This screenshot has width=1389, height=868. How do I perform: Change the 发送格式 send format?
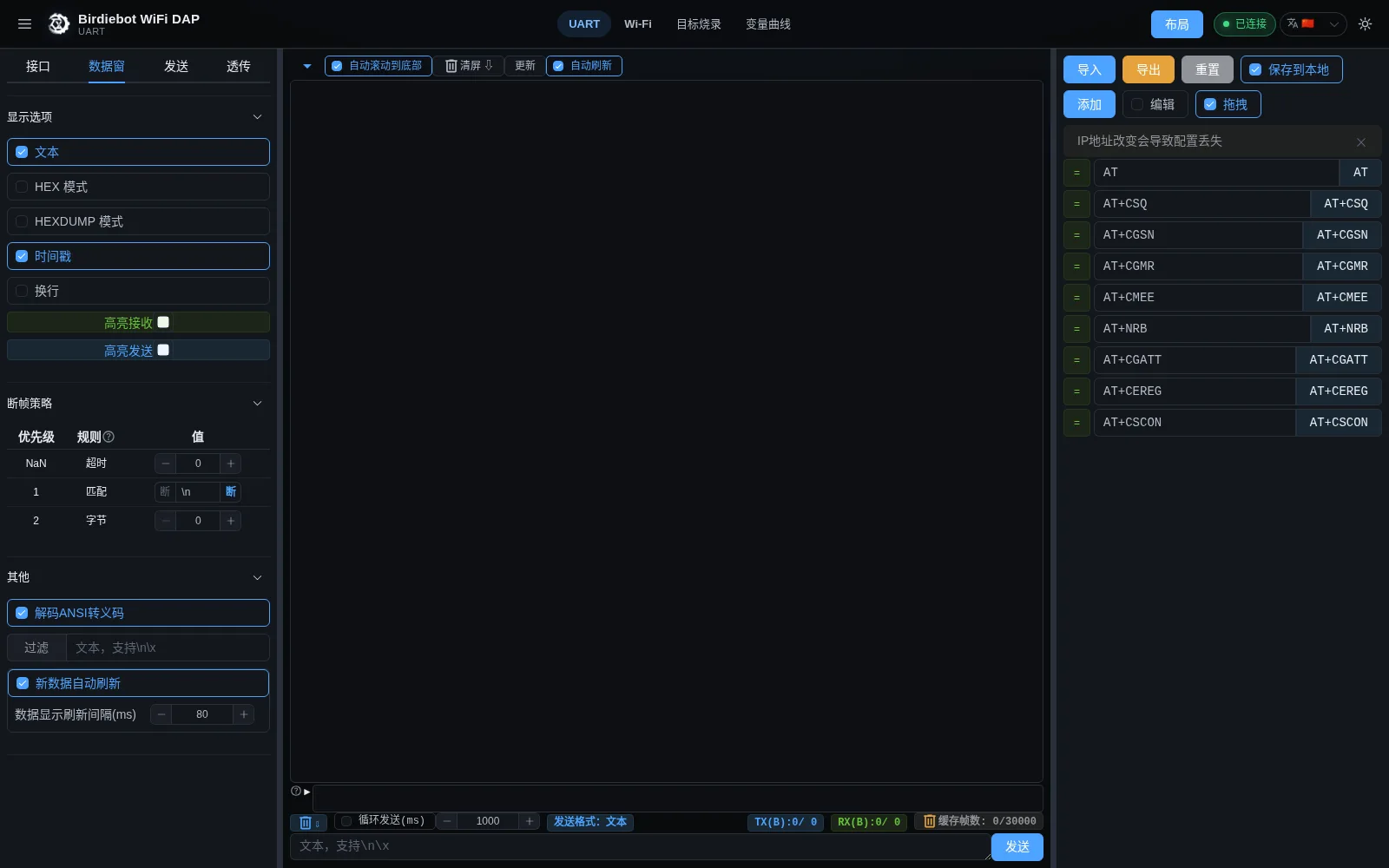(590, 822)
